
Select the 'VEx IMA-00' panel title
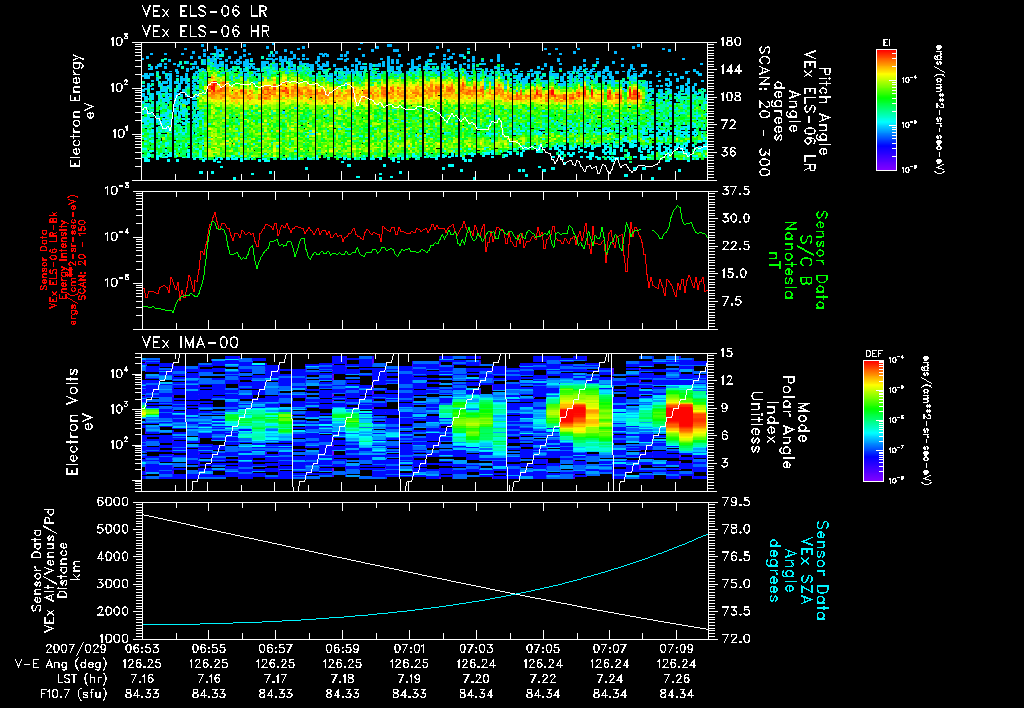(x=190, y=342)
